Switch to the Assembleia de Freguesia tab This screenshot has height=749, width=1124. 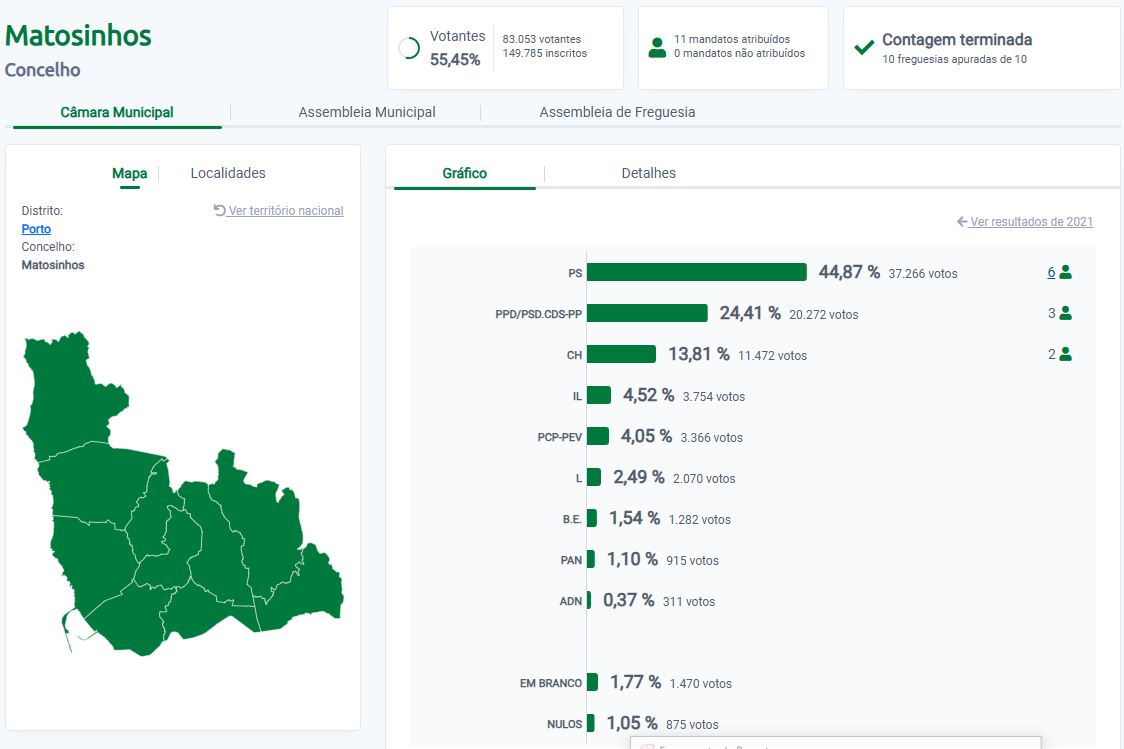[x=617, y=112]
